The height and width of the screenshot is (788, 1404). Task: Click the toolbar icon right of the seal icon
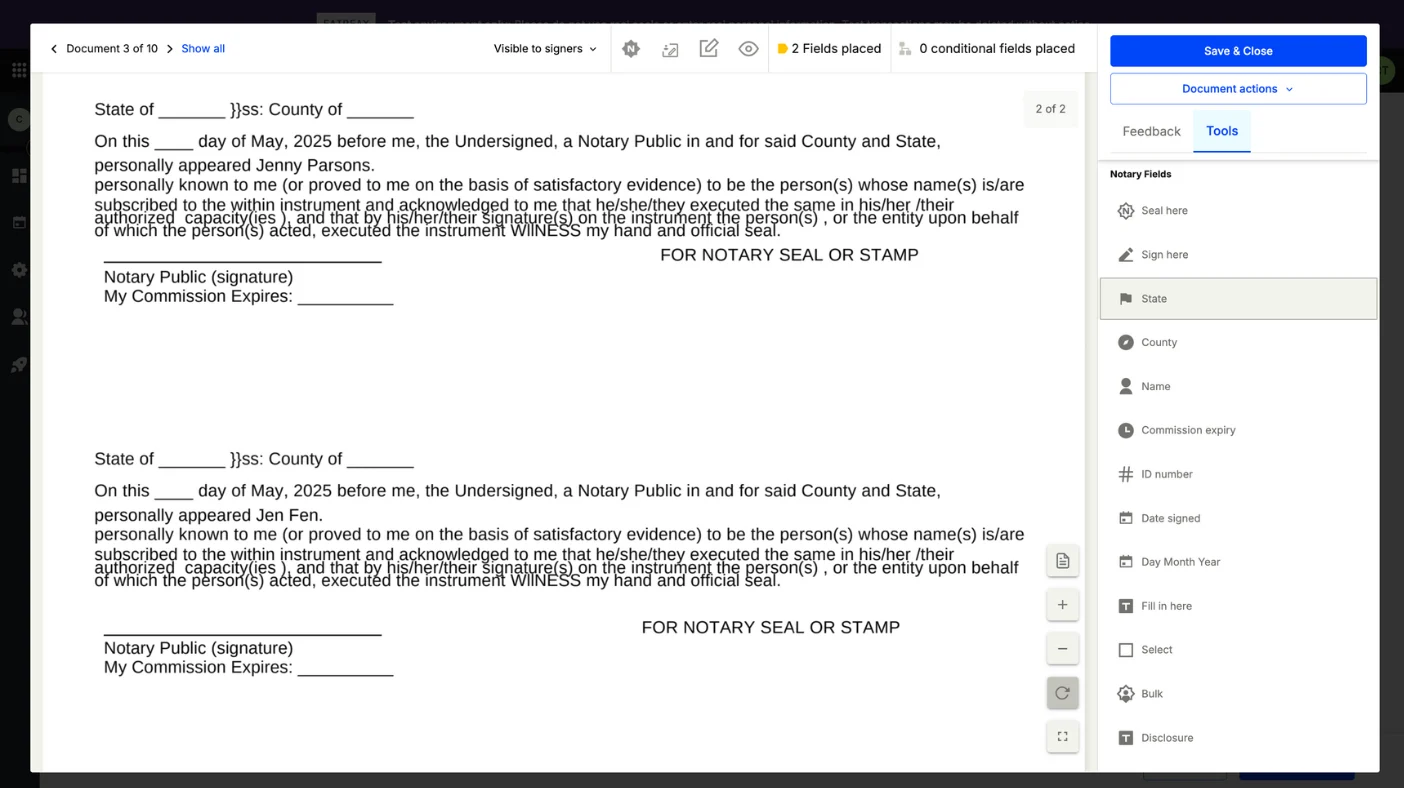pyautogui.click(x=670, y=49)
